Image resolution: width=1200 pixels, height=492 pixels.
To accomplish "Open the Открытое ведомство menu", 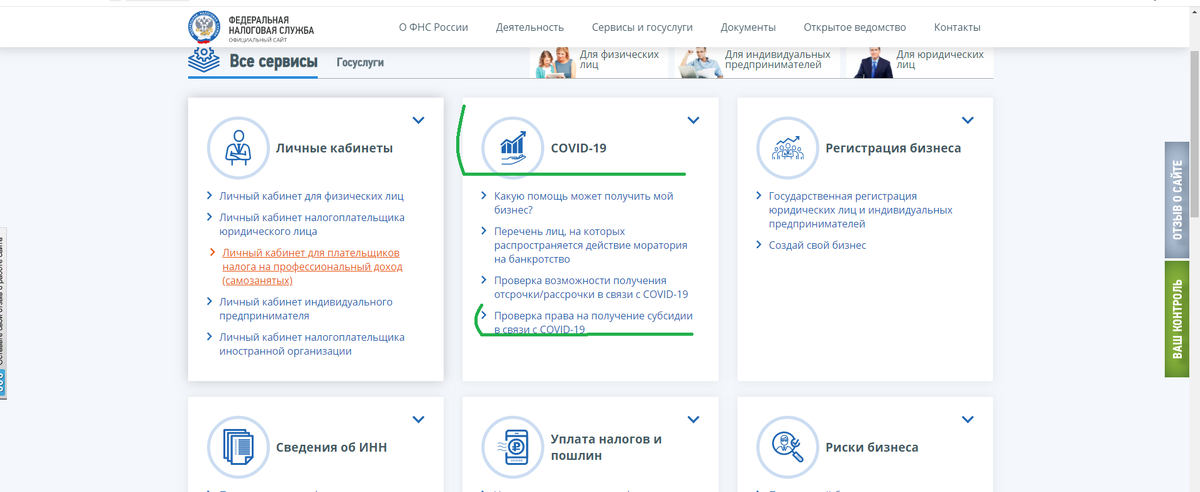I will pos(855,27).
